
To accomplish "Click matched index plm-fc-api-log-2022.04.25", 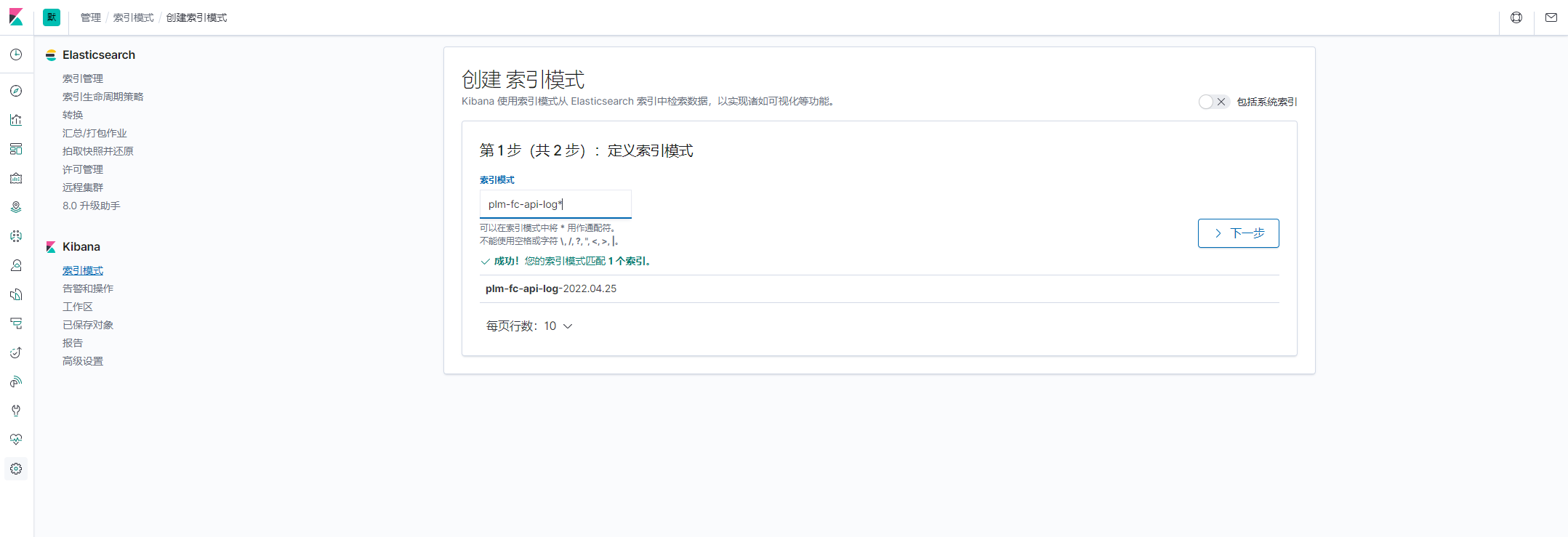I will 551,288.
